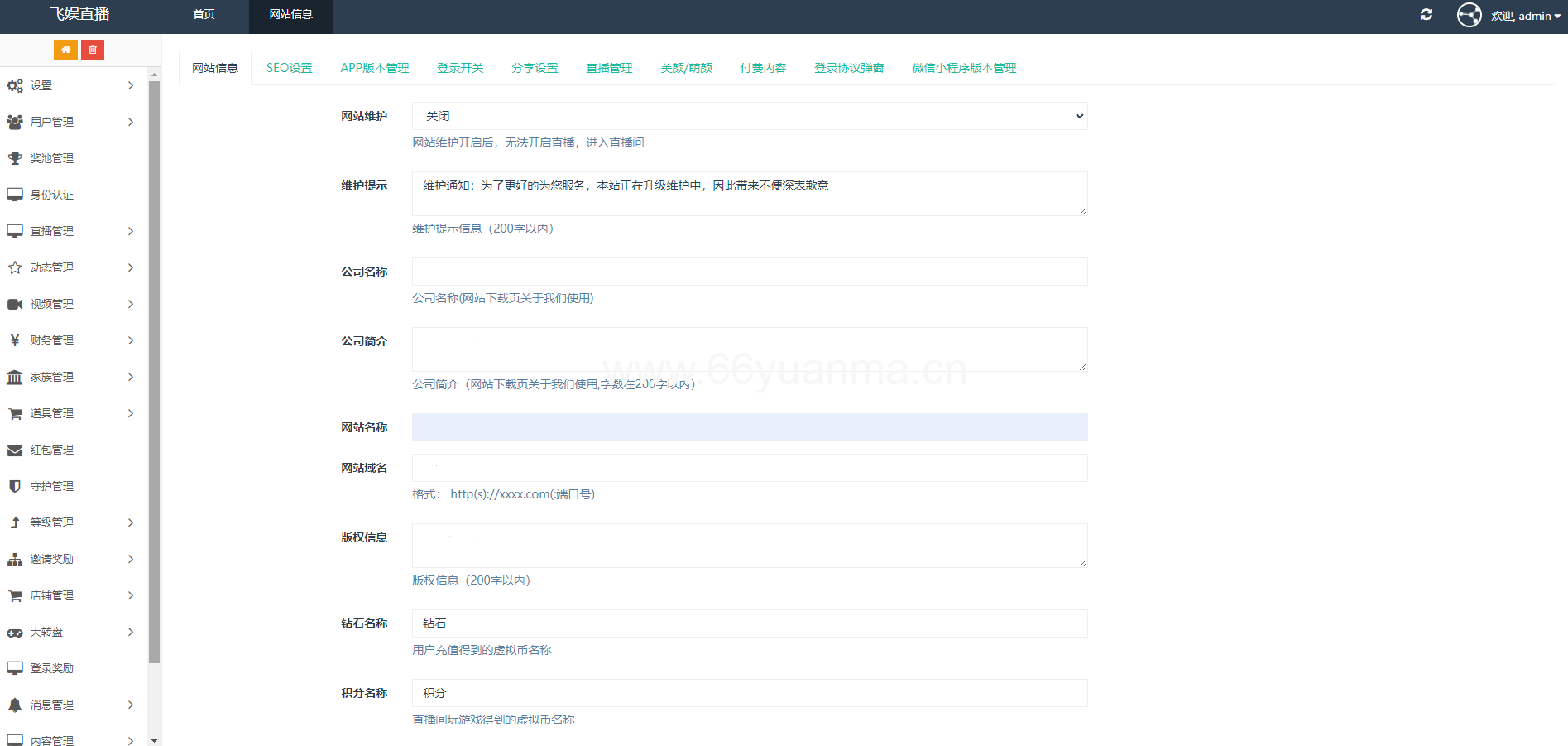Expand the 家族管理 sidebar chevron
The height and width of the screenshot is (746, 1568).
pyautogui.click(x=131, y=377)
